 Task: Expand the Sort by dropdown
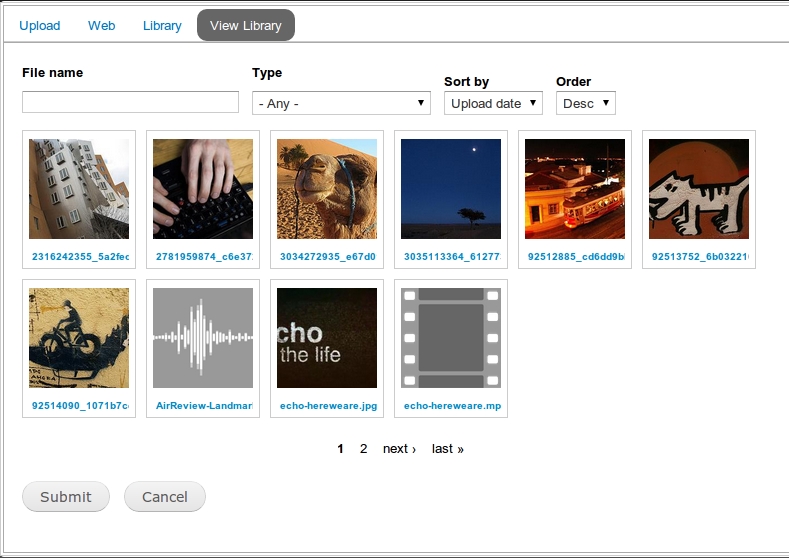click(493, 103)
